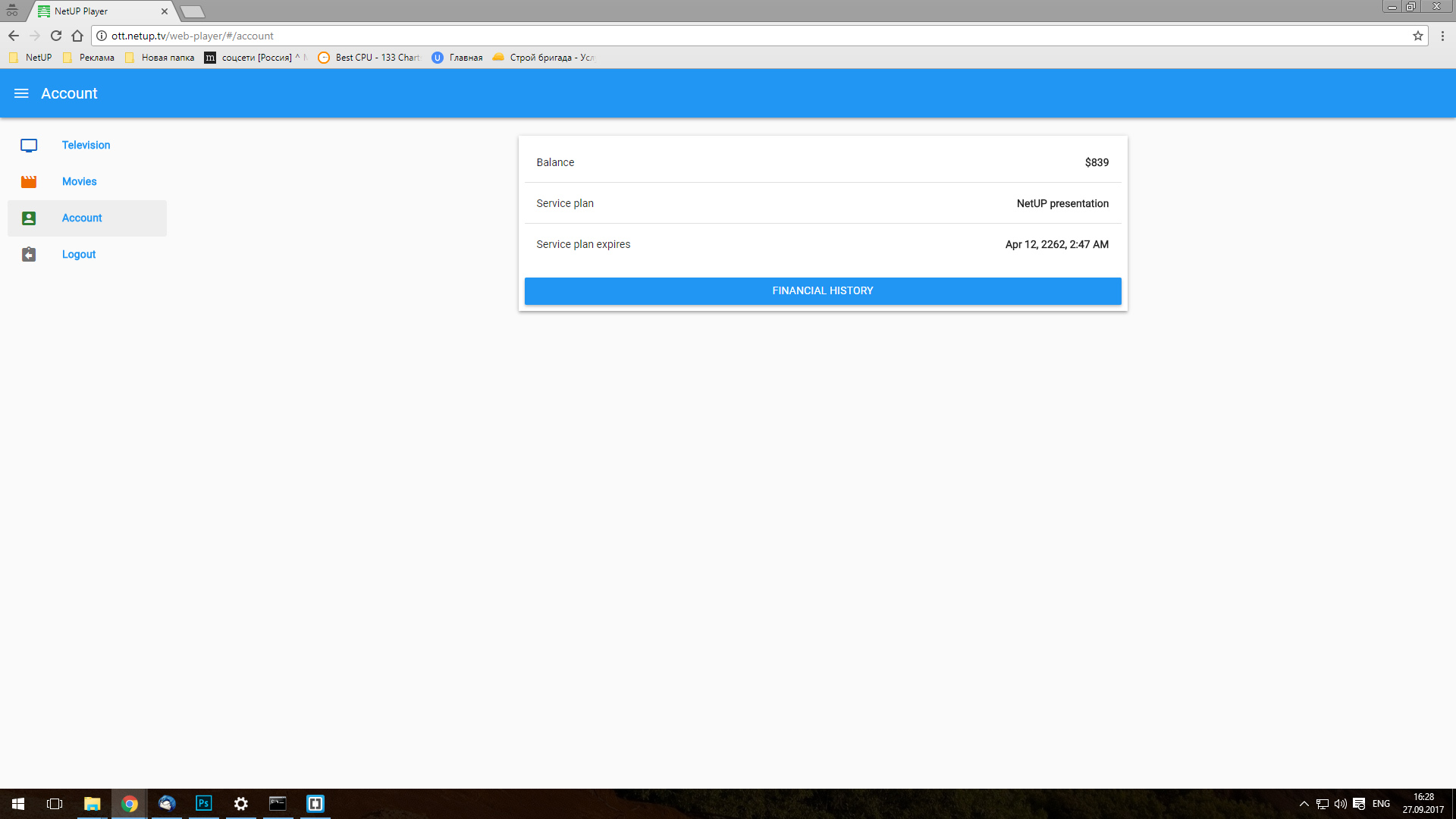Expand hidden system tray icons chevron
The height and width of the screenshot is (819, 1456).
[1304, 804]
